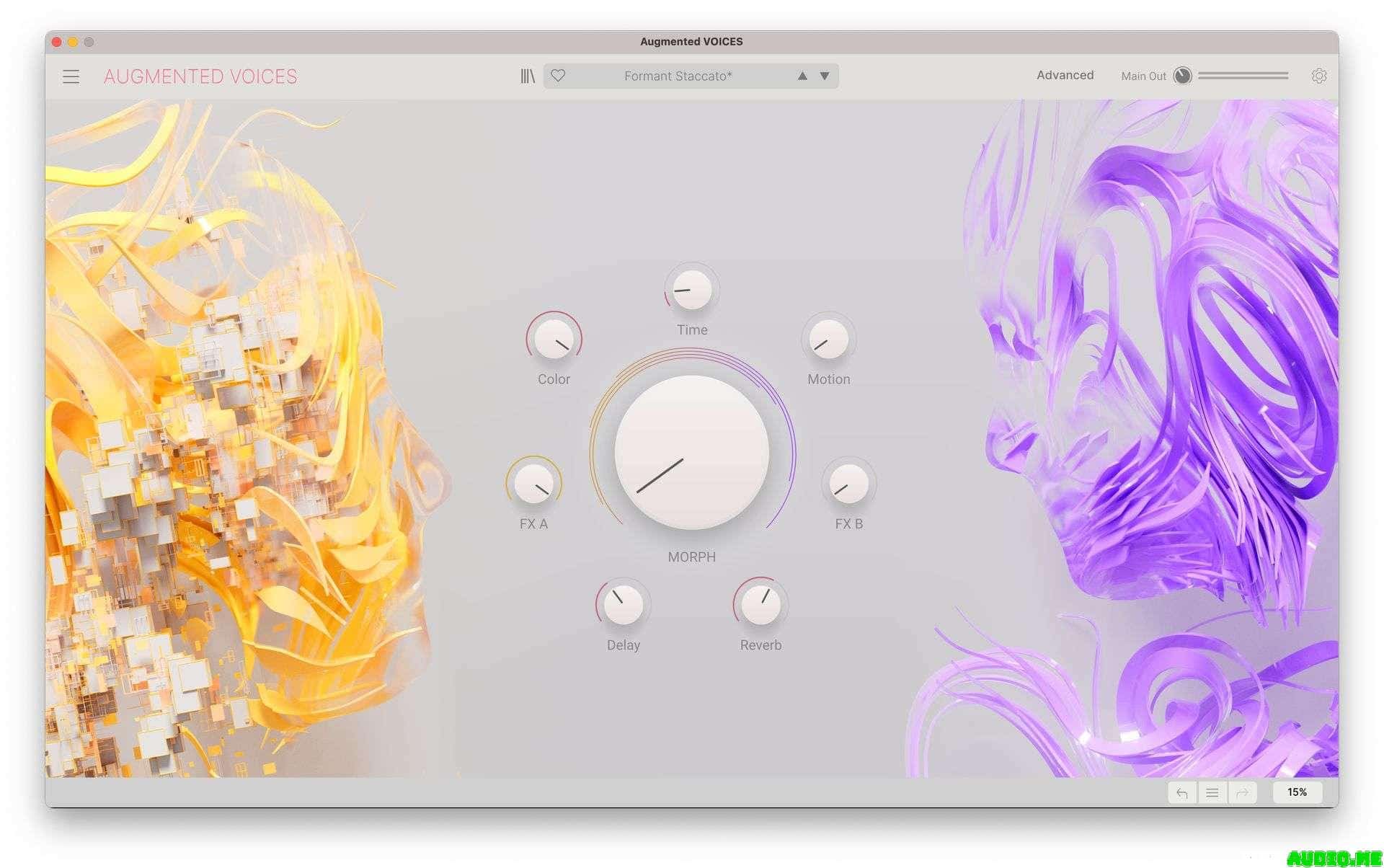
Task: Click the FX A knob
Action: pos(533,483)
